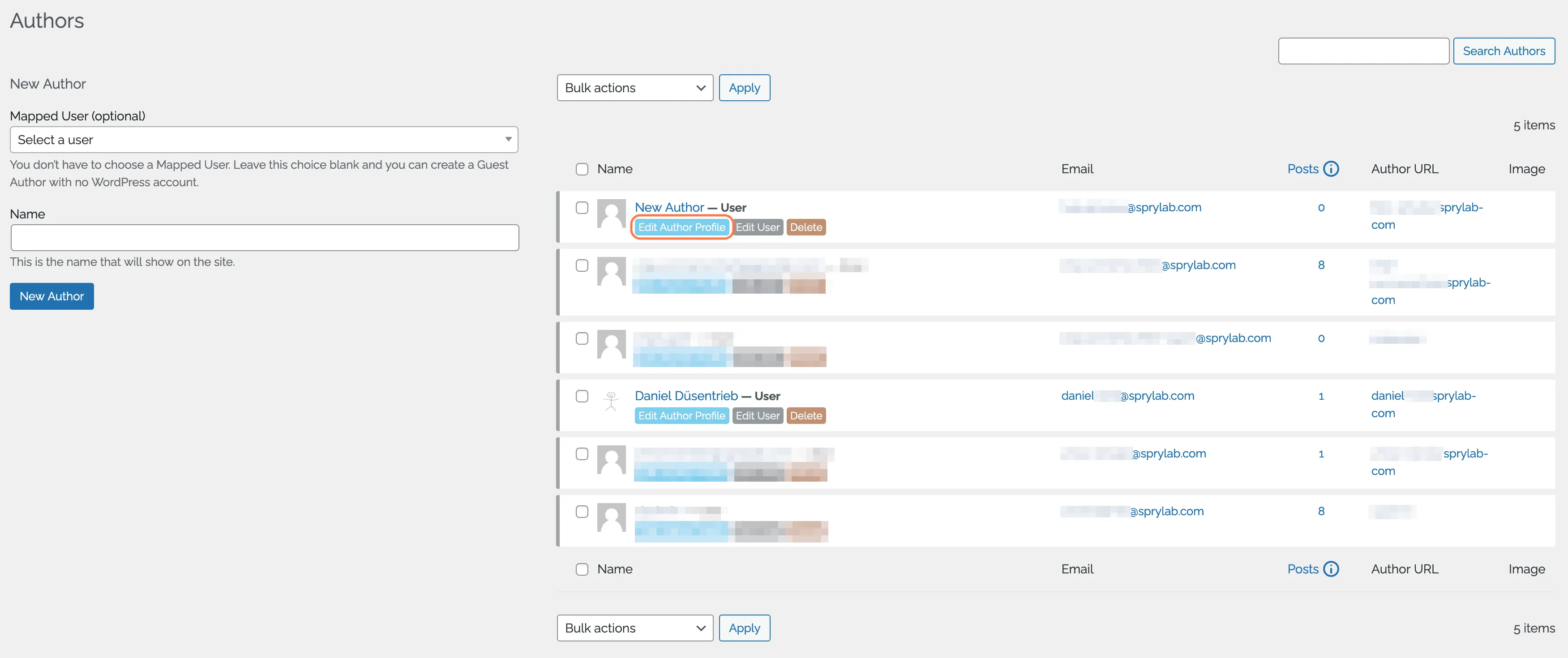Click Edit Author Profile for New Author
The image size is (1568, 658).
tap(682, 227)
